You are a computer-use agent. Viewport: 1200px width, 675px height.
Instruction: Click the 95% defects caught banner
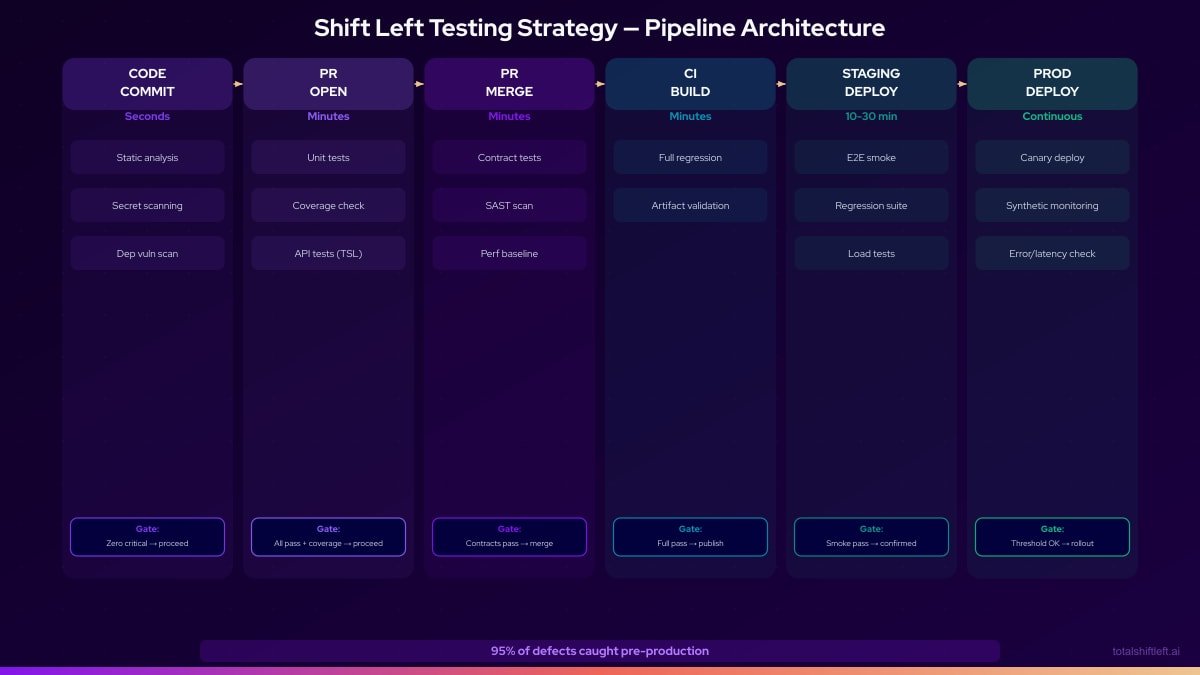pos(600,651)
